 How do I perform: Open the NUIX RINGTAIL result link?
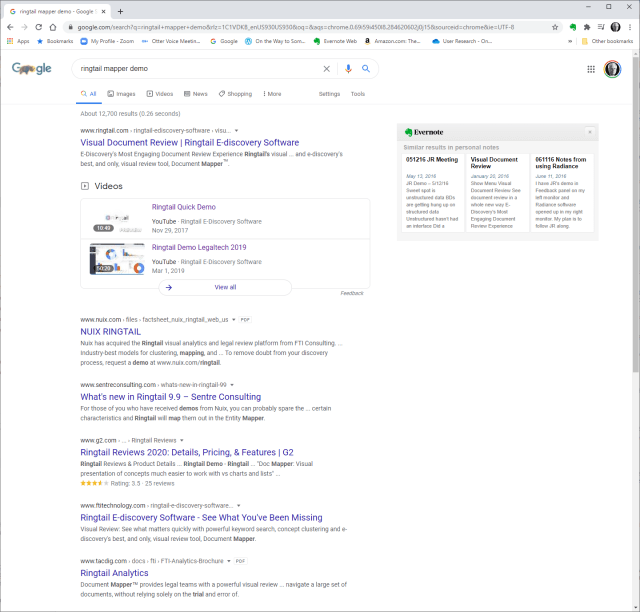pos(110,331)
